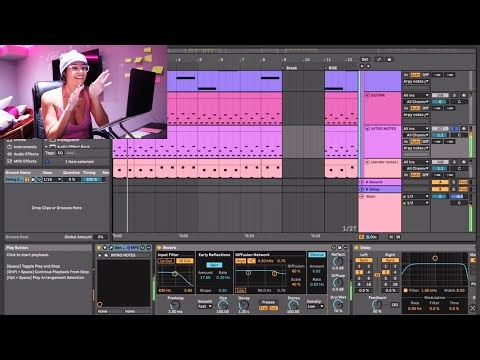Toggle Delay Left Sync button

pyautogui.click(x=364, y=260)
